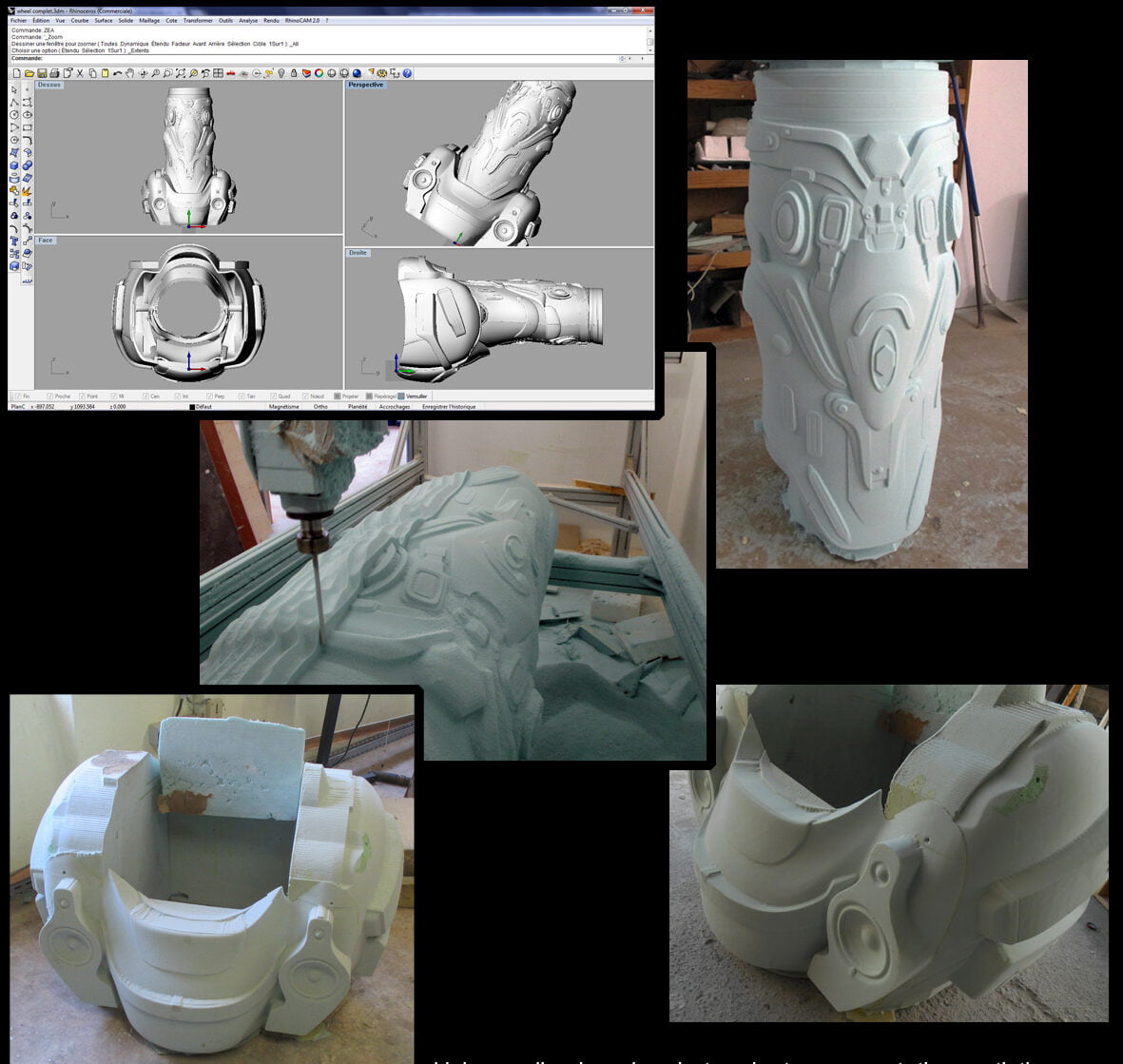1123x1064 pixels.
Task: Click the Save diskette icon in toolbar
Action: click(x=42, y=73)
